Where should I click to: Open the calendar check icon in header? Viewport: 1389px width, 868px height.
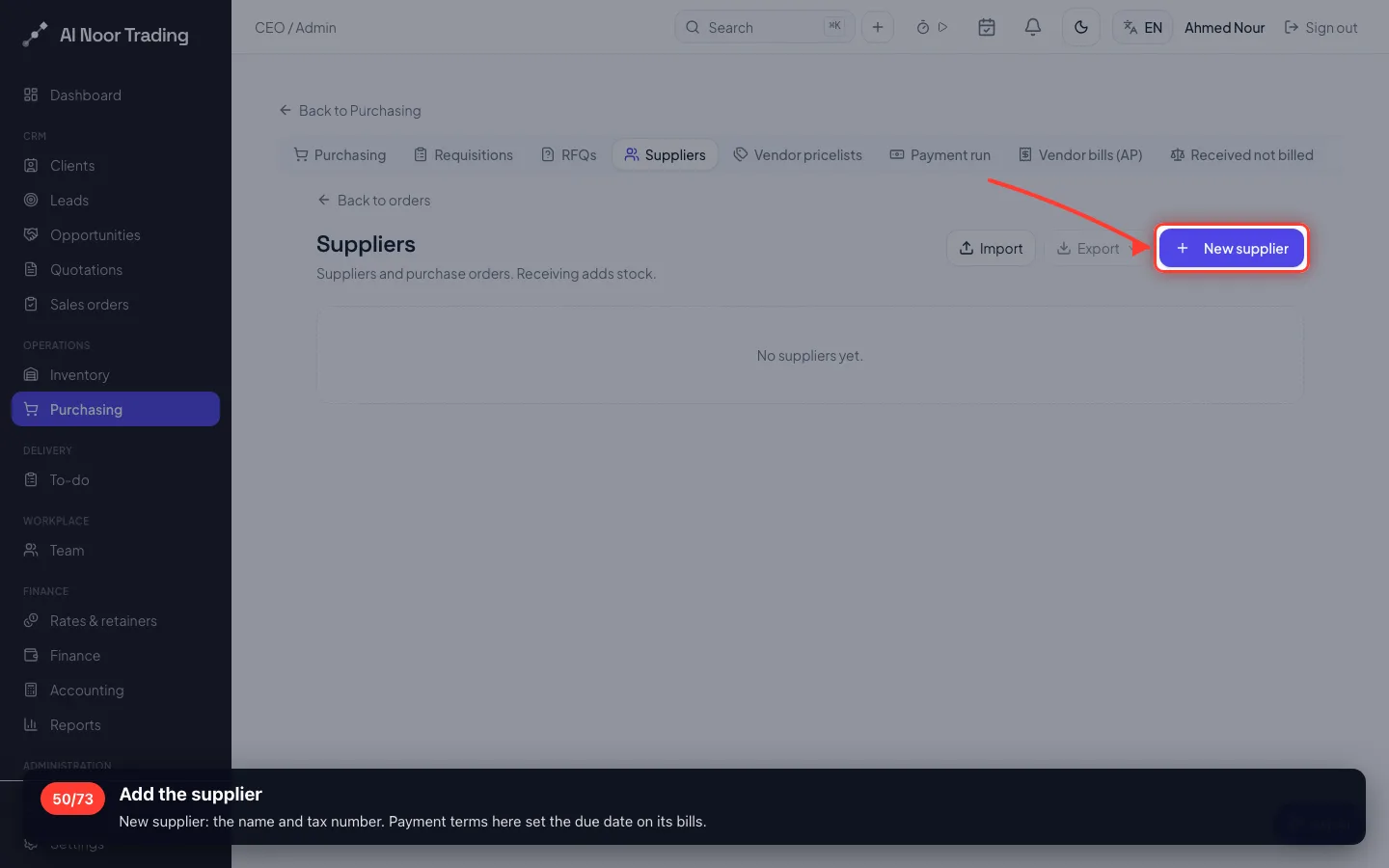987,27
